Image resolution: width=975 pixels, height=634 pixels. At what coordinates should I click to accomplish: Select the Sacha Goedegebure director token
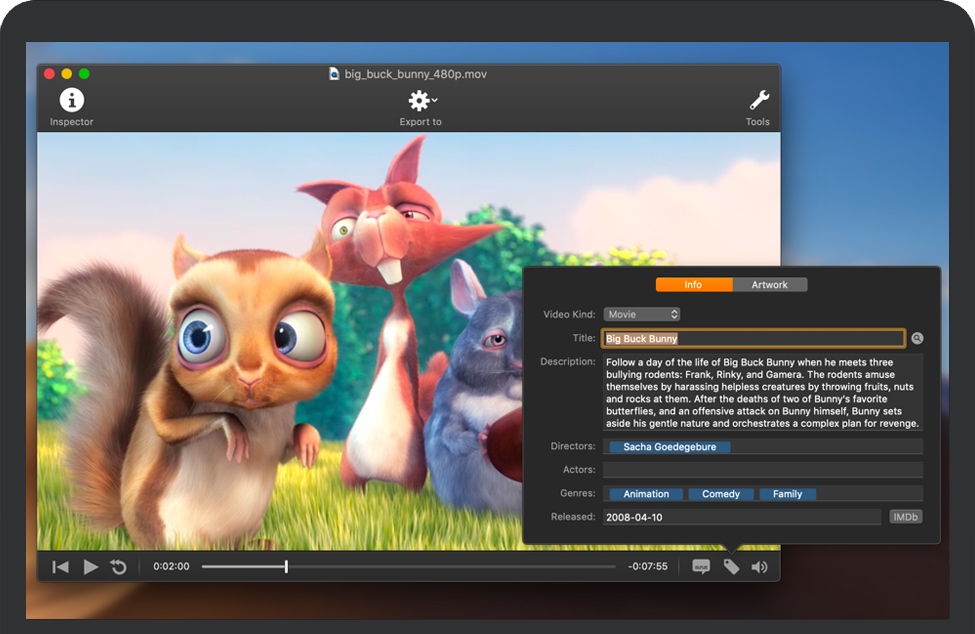click(x=669, y=447)
